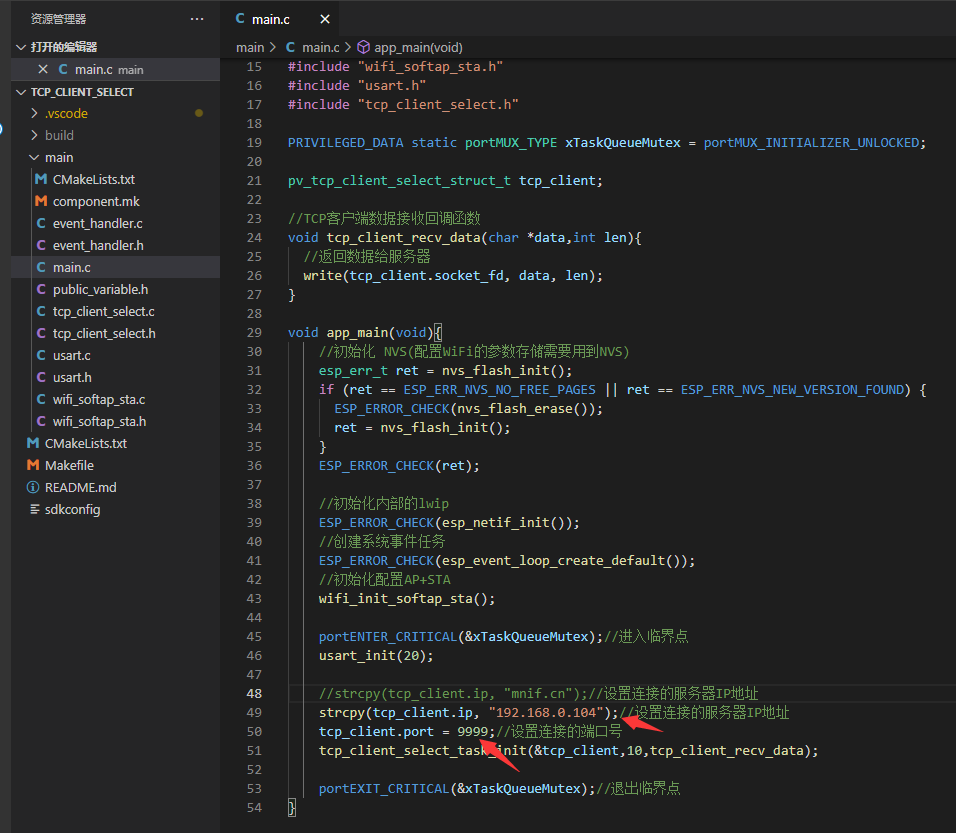Viewport: 956px width, 833px height.
Task: Click the C icon beside tcp_client_select.c
Action: (41, 311)
